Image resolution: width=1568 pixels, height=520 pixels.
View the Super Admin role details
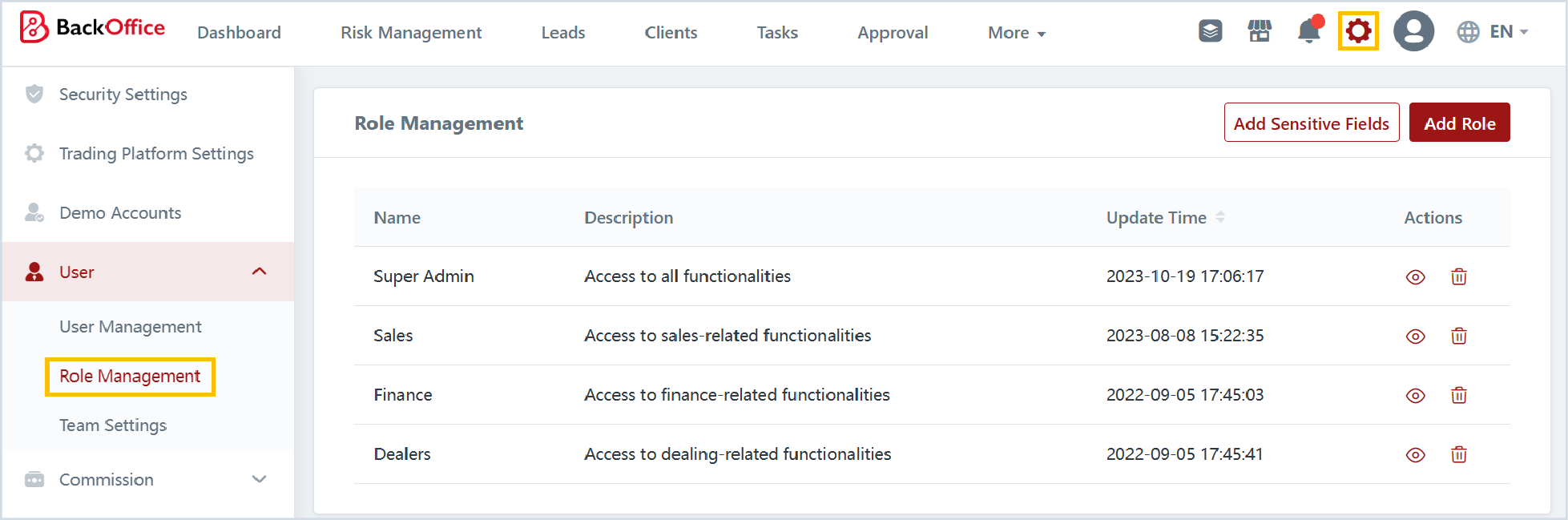pyautogui.click(x=1415, y=276)
